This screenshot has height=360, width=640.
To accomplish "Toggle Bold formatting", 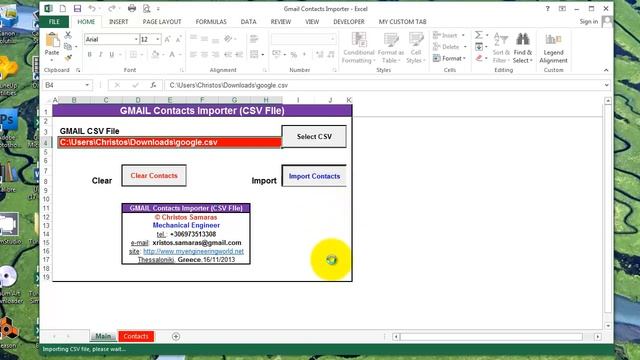I will pos(89,54).
